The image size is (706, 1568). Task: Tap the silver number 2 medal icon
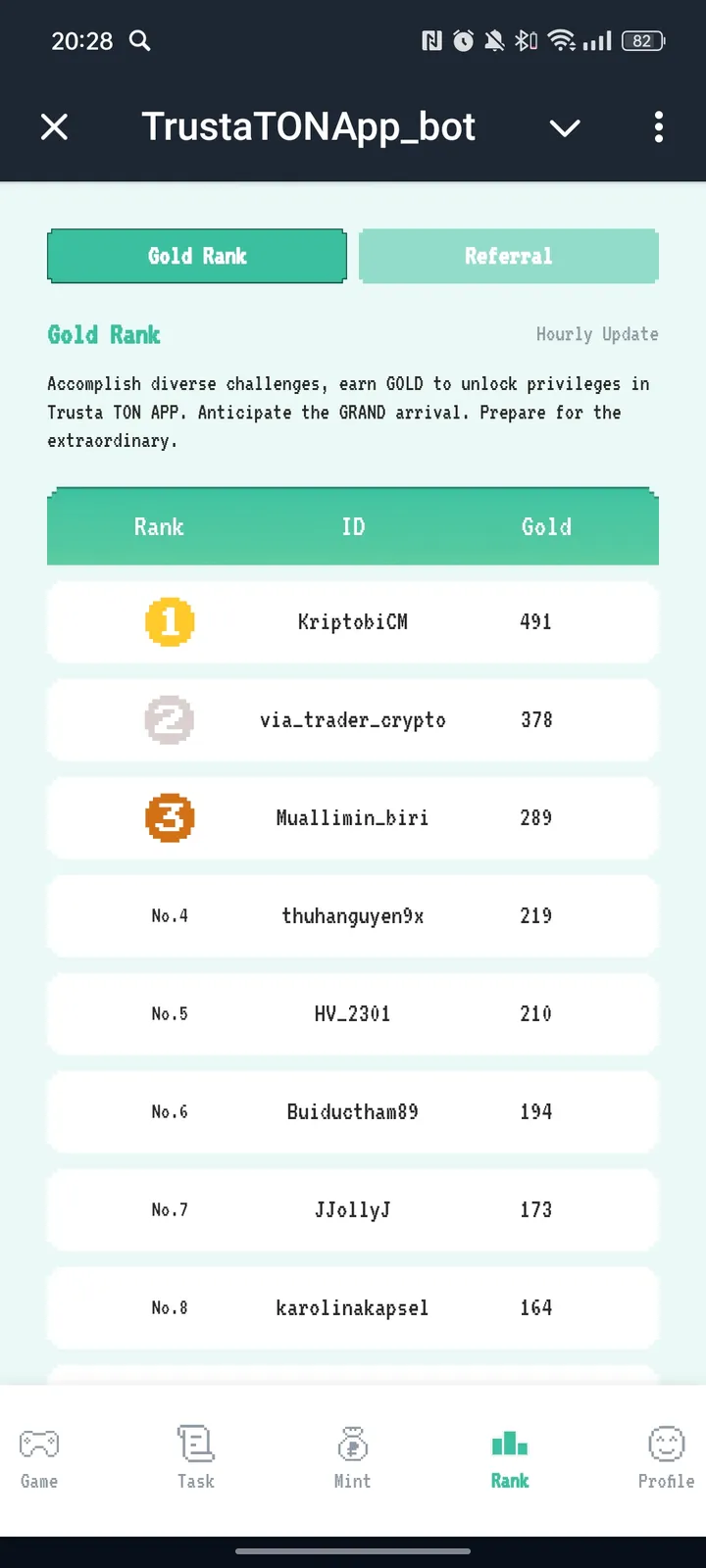(170, 719)
